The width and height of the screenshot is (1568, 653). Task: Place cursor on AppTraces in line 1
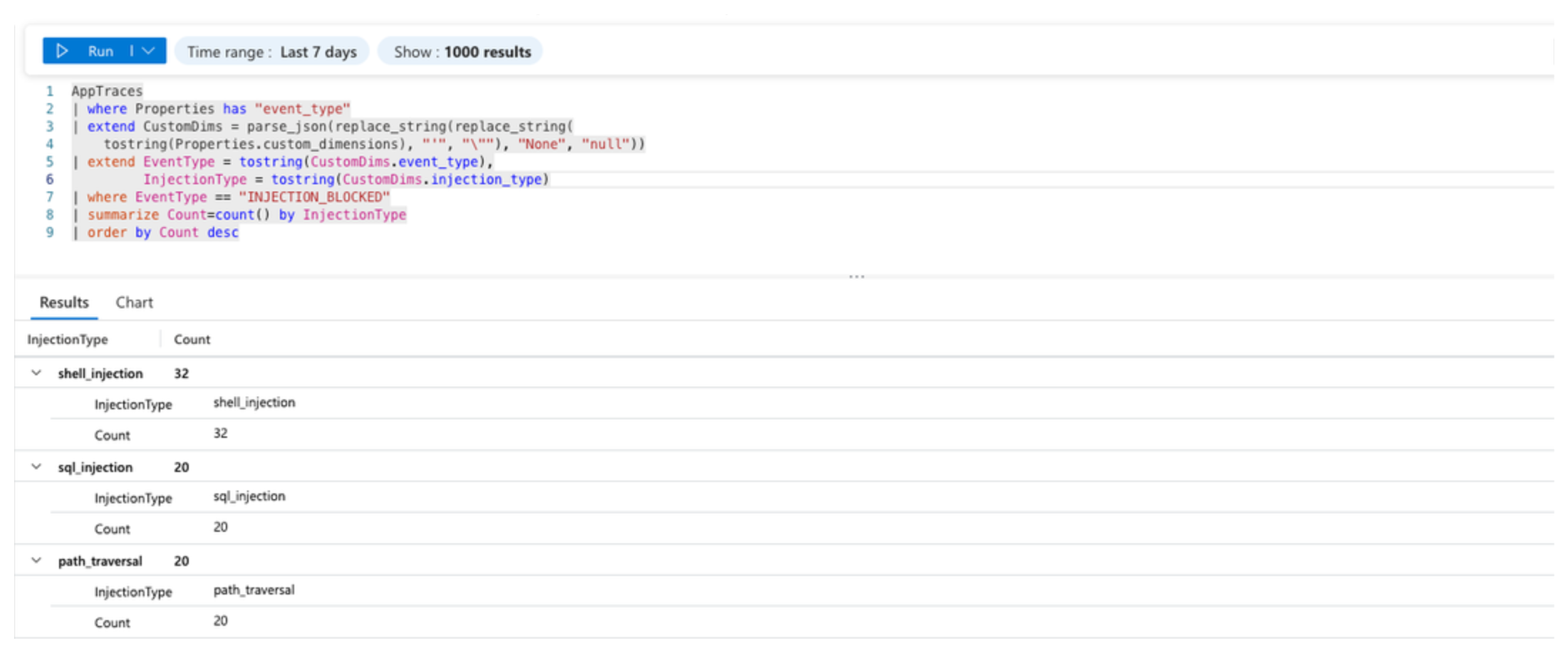(107, 91)
